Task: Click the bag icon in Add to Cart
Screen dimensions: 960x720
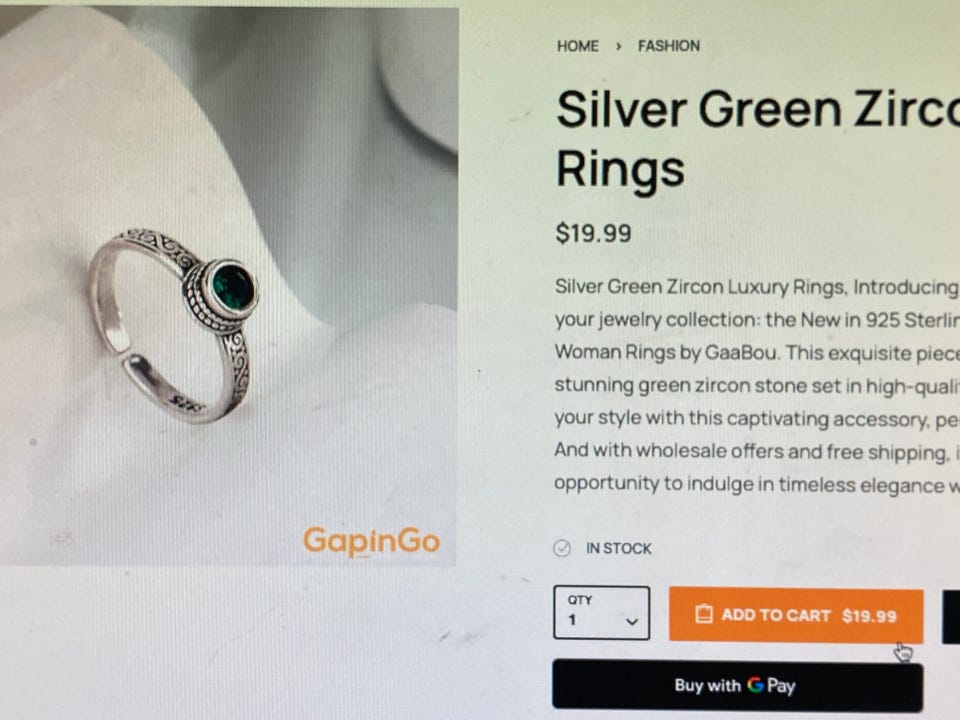Action: click(704, 614)
